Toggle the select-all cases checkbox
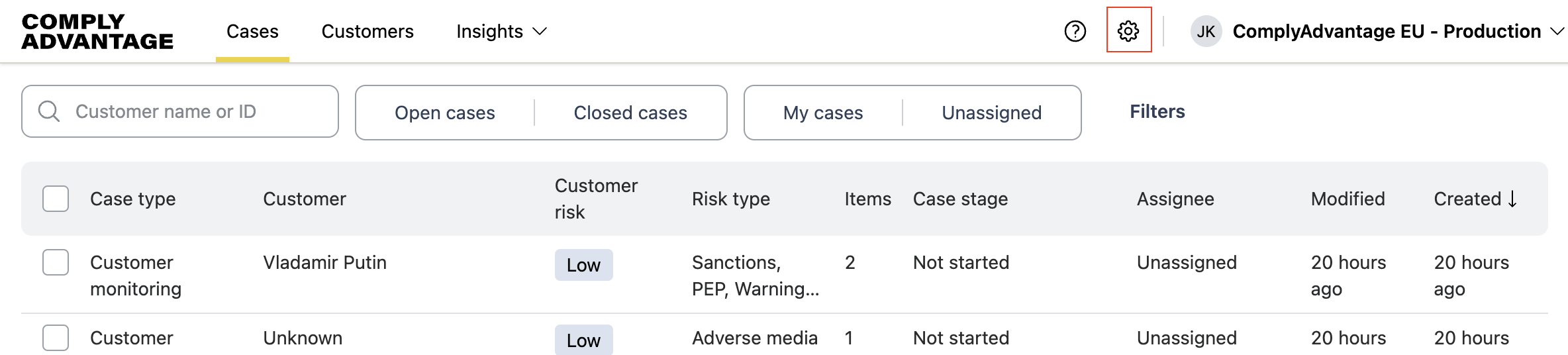This screenshot has width=1568, height=355. click(56, 199)
